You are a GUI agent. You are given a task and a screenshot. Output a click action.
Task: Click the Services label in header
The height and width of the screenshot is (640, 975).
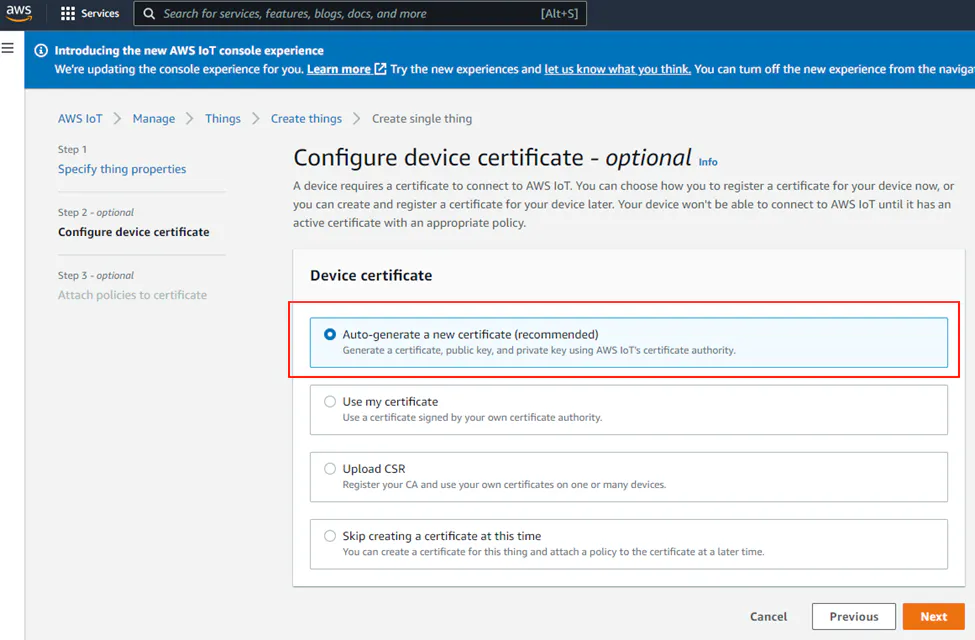pyautogui.click(x=100, y=13)
